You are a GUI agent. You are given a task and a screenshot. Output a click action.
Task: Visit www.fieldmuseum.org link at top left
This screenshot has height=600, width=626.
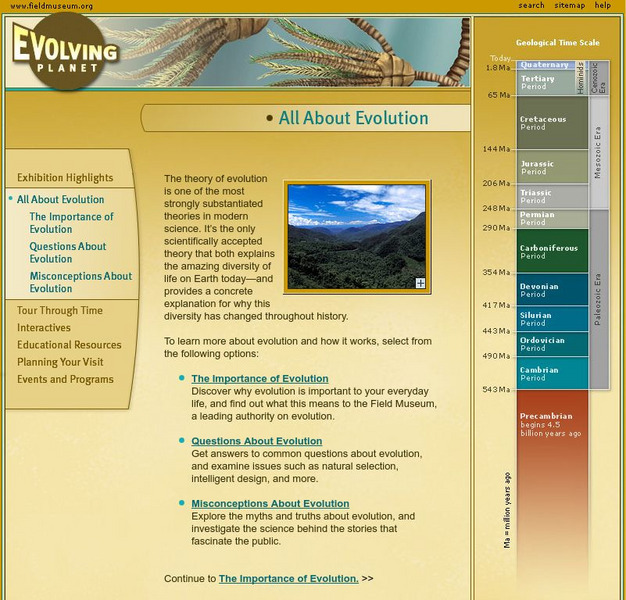52,6
